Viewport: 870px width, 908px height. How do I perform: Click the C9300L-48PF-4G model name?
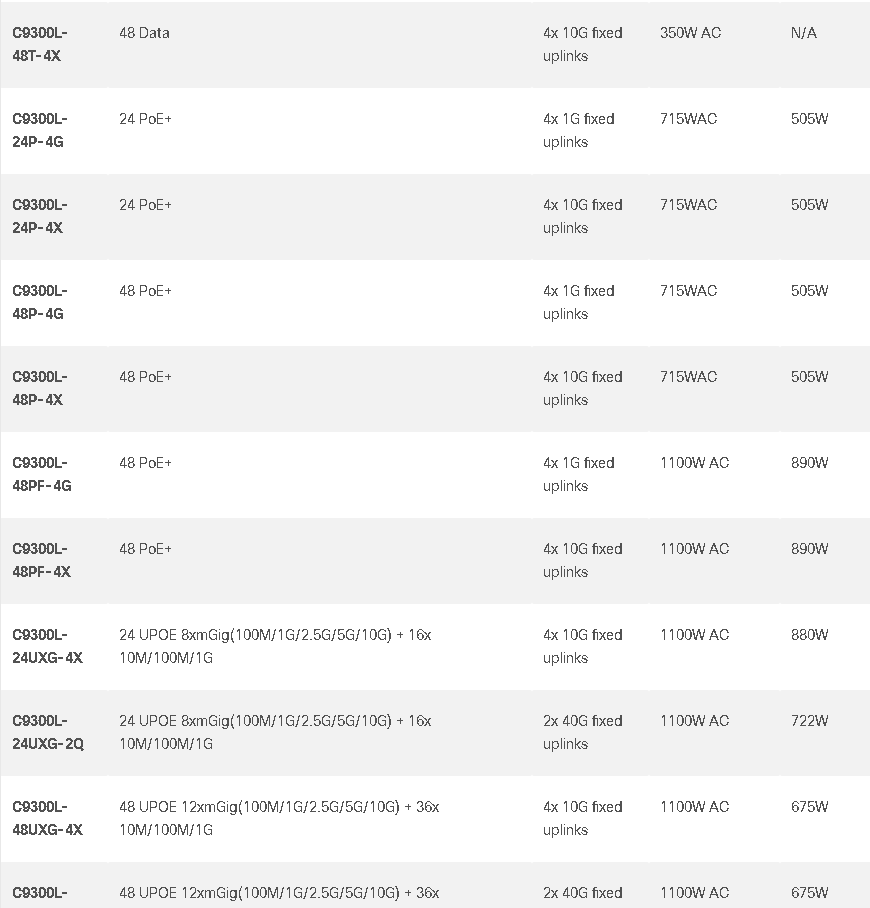pyautogui.click(x=42, y=474)
